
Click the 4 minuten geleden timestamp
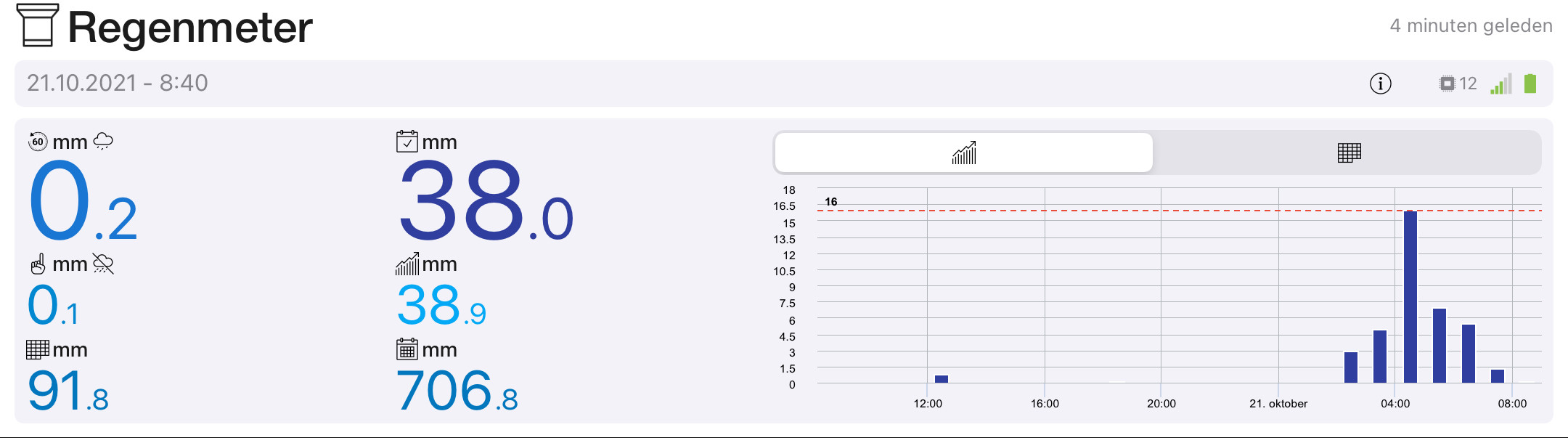click(x=1471, y=26)
